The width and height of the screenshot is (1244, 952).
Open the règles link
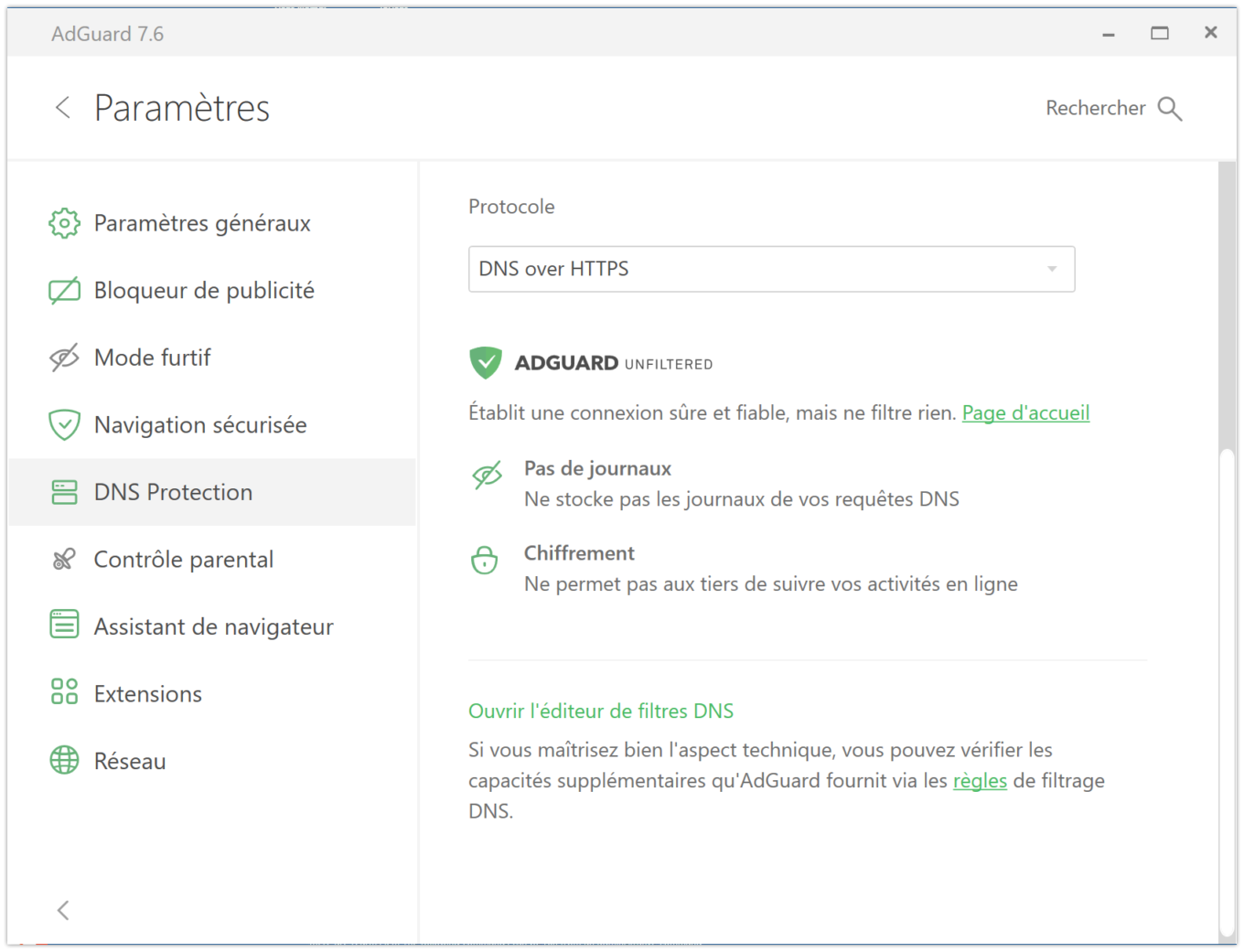tap(980, 781)
